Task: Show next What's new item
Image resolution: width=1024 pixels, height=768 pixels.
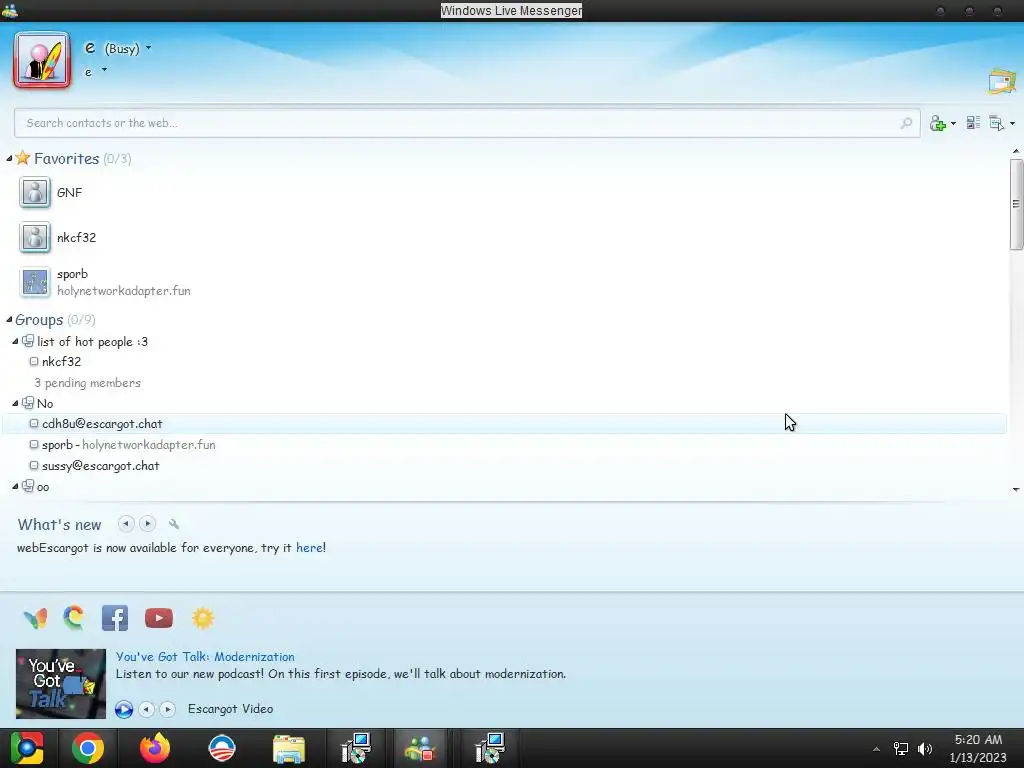Action: [148, 524]
